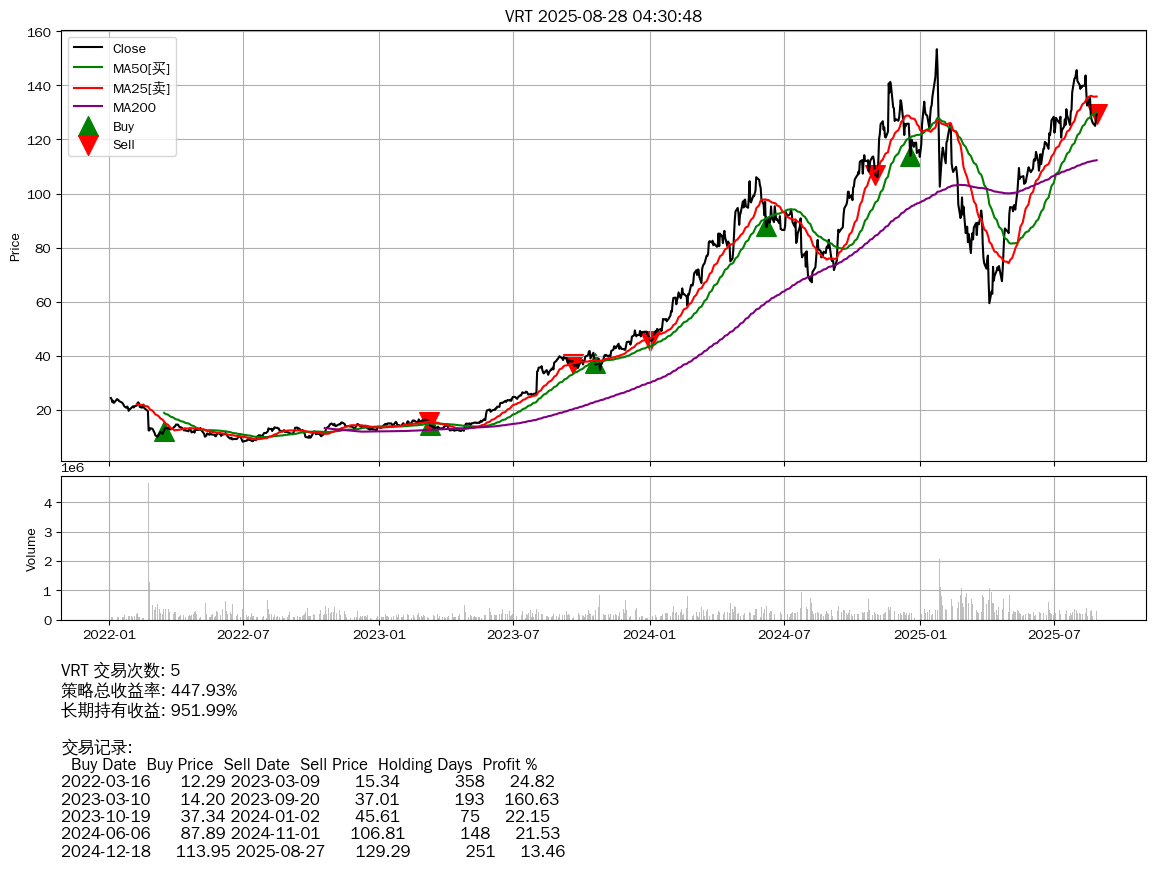
Task: Select the Sell triangle near November 2024
Action: click(x=876, y=175)
